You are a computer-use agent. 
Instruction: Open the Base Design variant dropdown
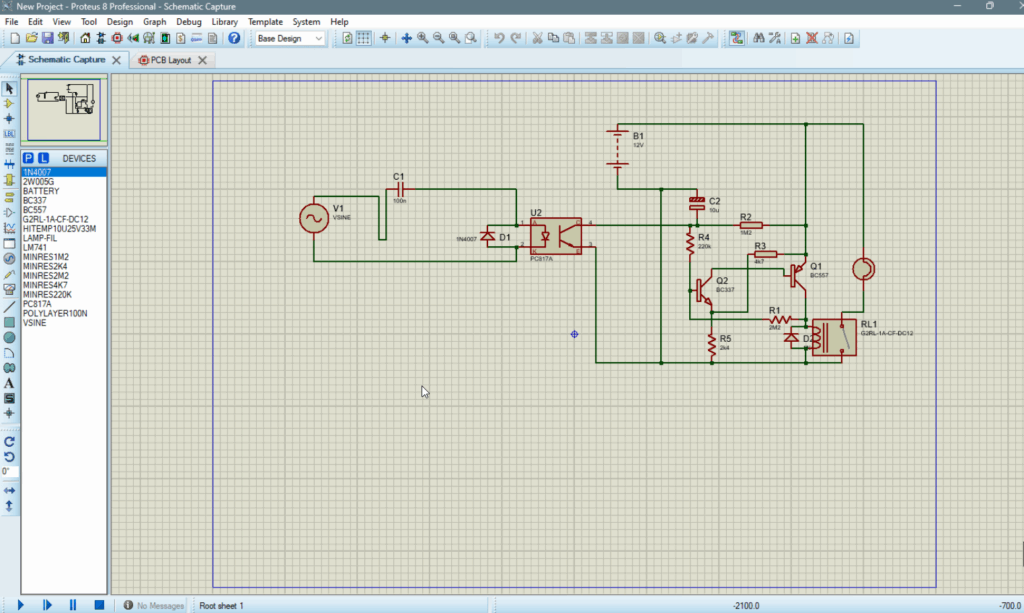tap(290, 38)
